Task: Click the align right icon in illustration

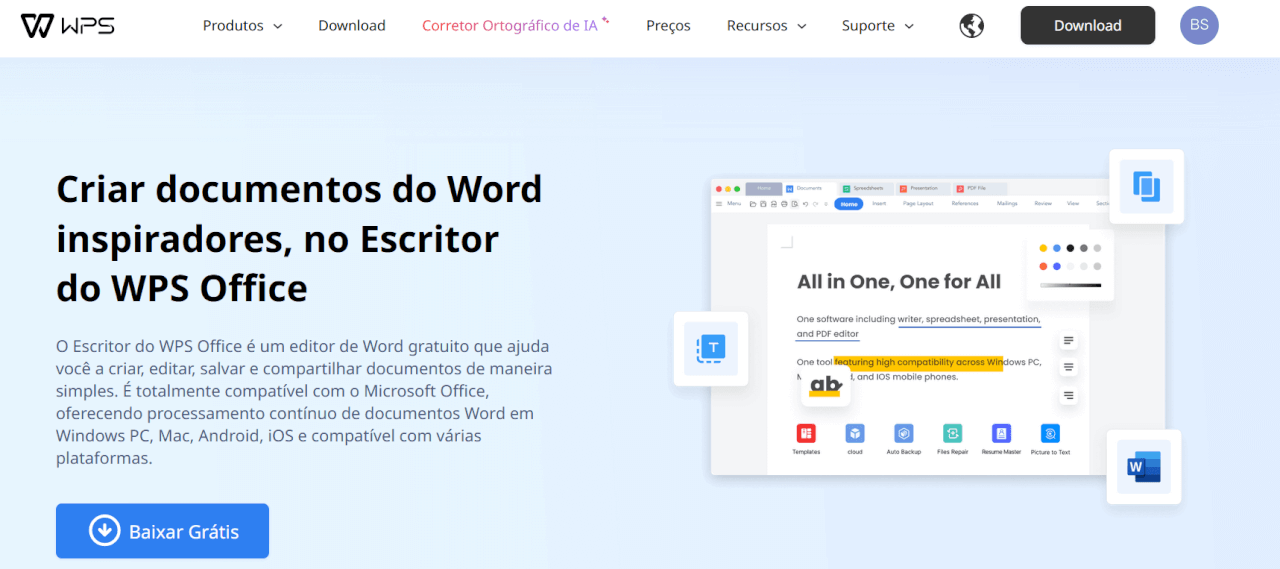Action: [1069, 396]
